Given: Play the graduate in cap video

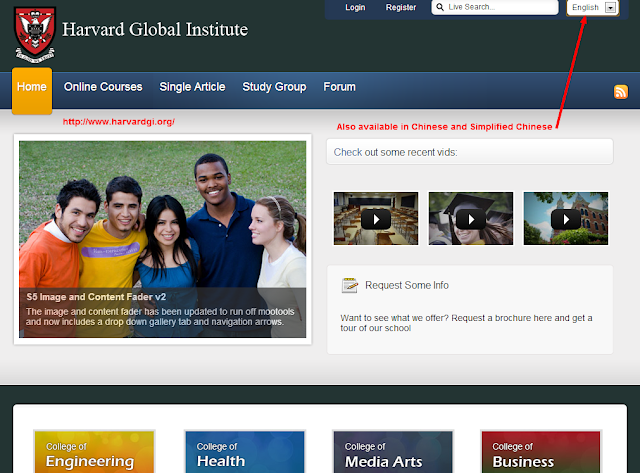Looking at the screenshot, I should (471, 219).
